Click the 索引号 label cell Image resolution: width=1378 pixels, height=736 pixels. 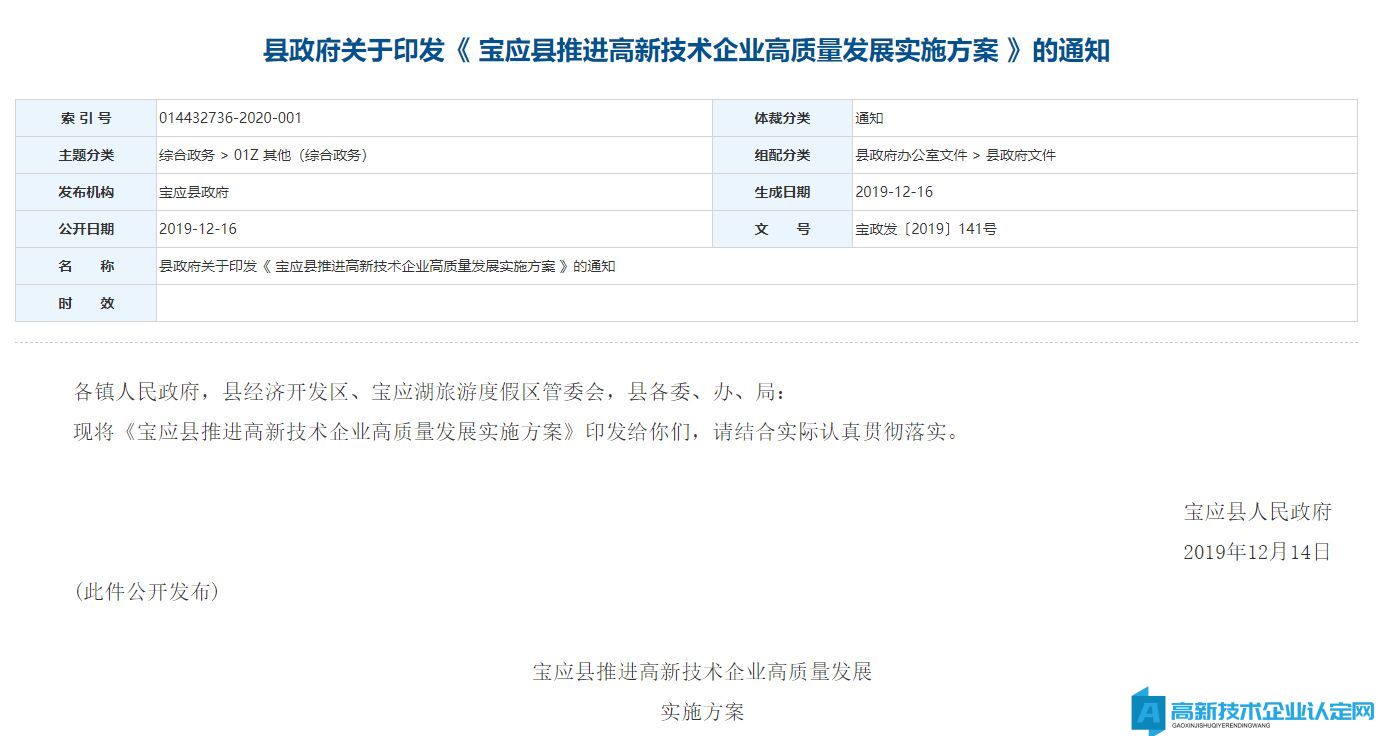point(86,118)
